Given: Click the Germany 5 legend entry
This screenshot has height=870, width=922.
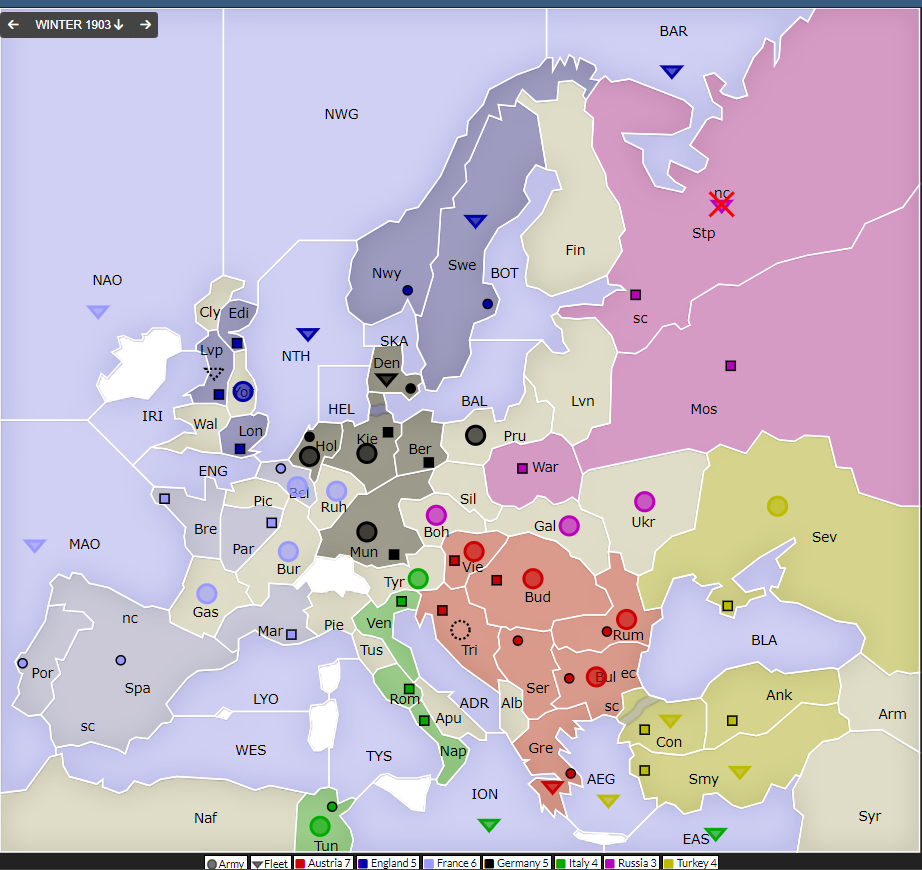Looking at the screenshot, I should pos(516,863).
